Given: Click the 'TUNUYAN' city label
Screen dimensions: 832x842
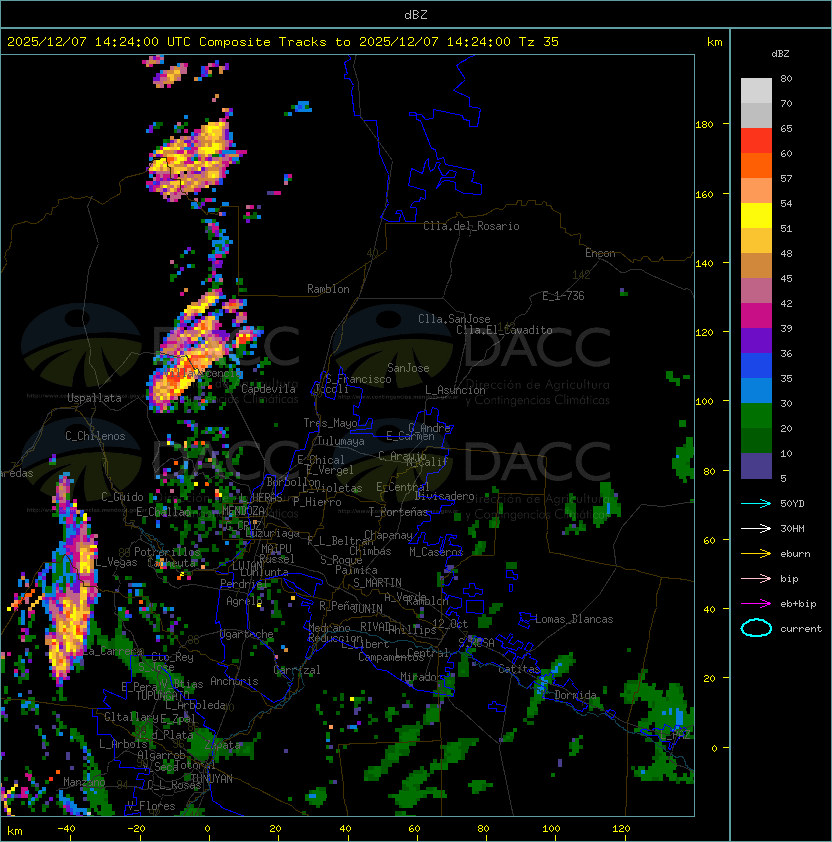Looking at the screenshot, I should (212, 779).
